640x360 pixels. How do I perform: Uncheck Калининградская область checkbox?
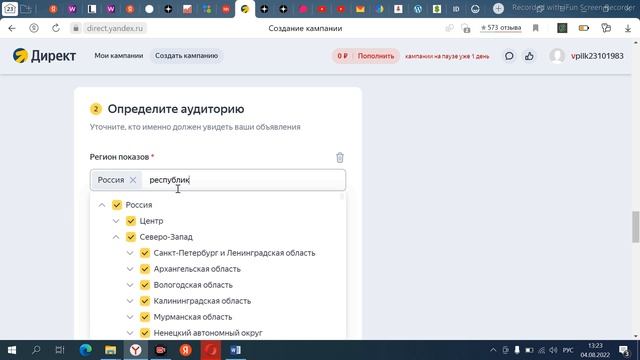144,301
